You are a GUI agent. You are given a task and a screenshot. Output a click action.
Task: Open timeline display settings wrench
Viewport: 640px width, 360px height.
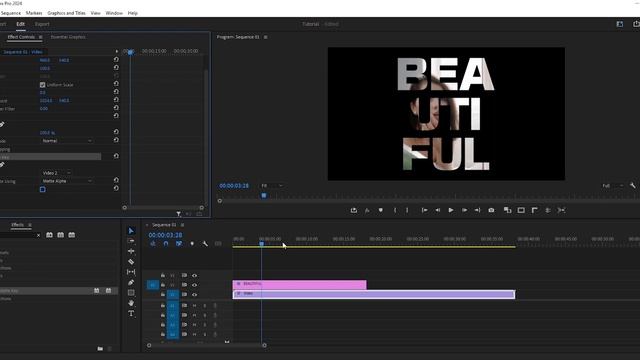[205, 244]
